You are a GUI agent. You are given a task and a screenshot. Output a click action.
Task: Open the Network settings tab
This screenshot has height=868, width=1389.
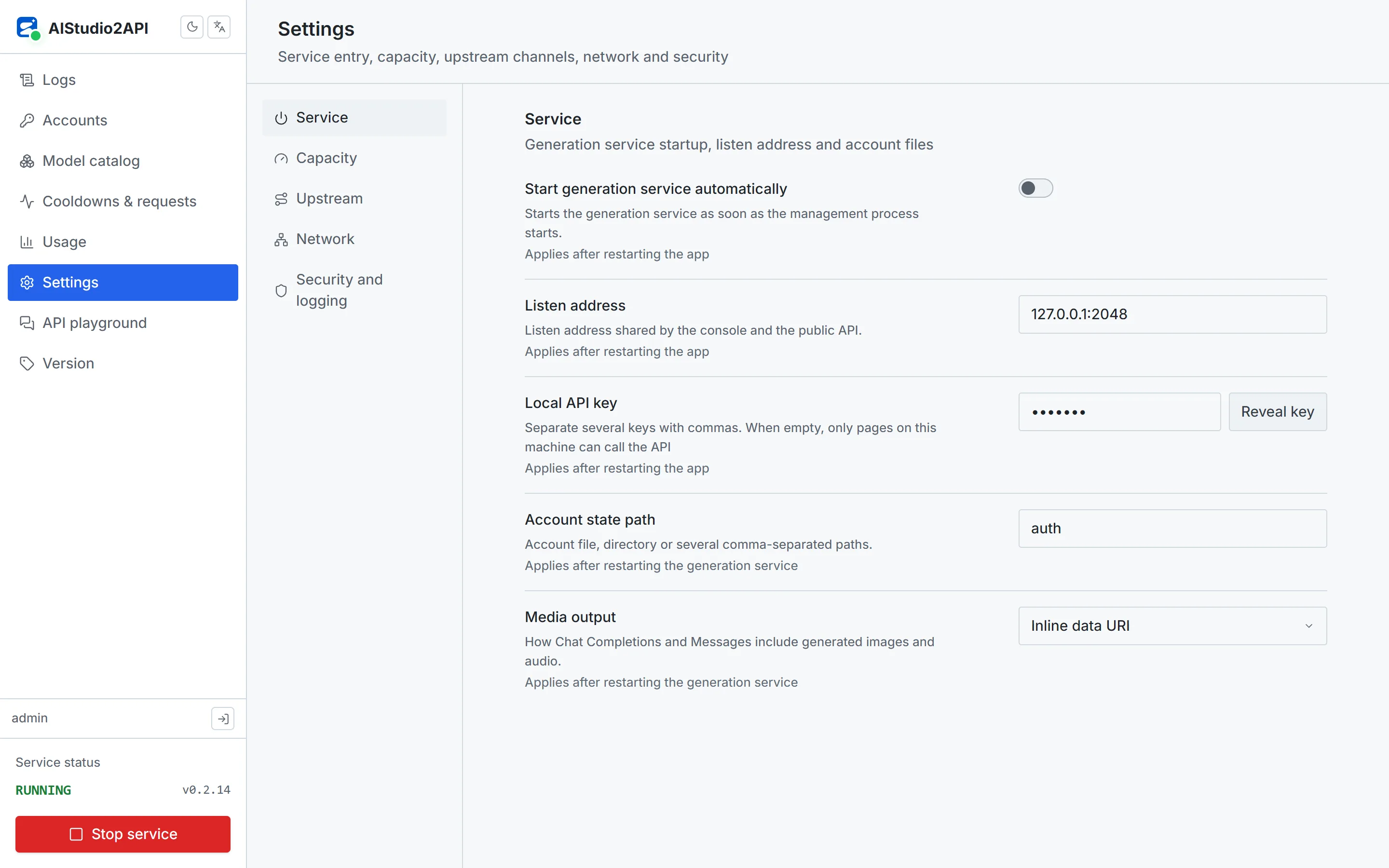pos(354,239)
